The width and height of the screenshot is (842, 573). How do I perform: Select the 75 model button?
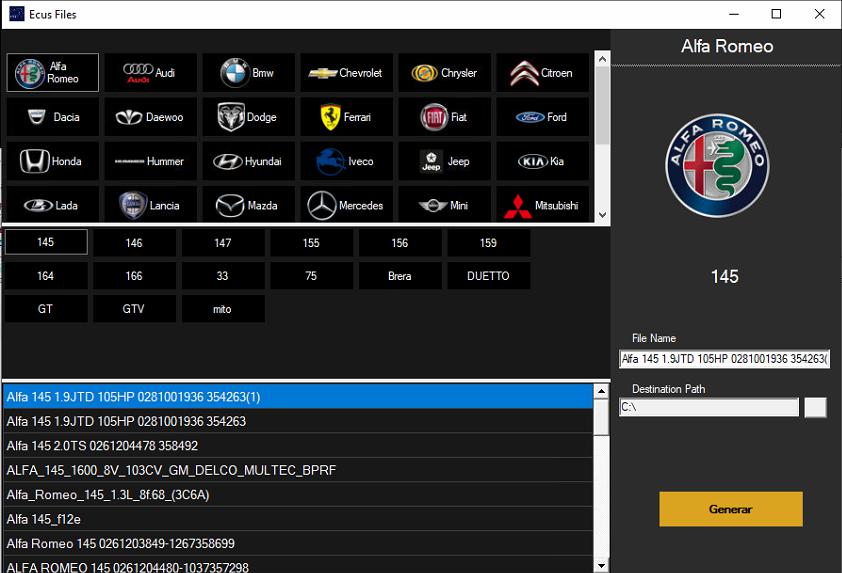tap(311, 275)
